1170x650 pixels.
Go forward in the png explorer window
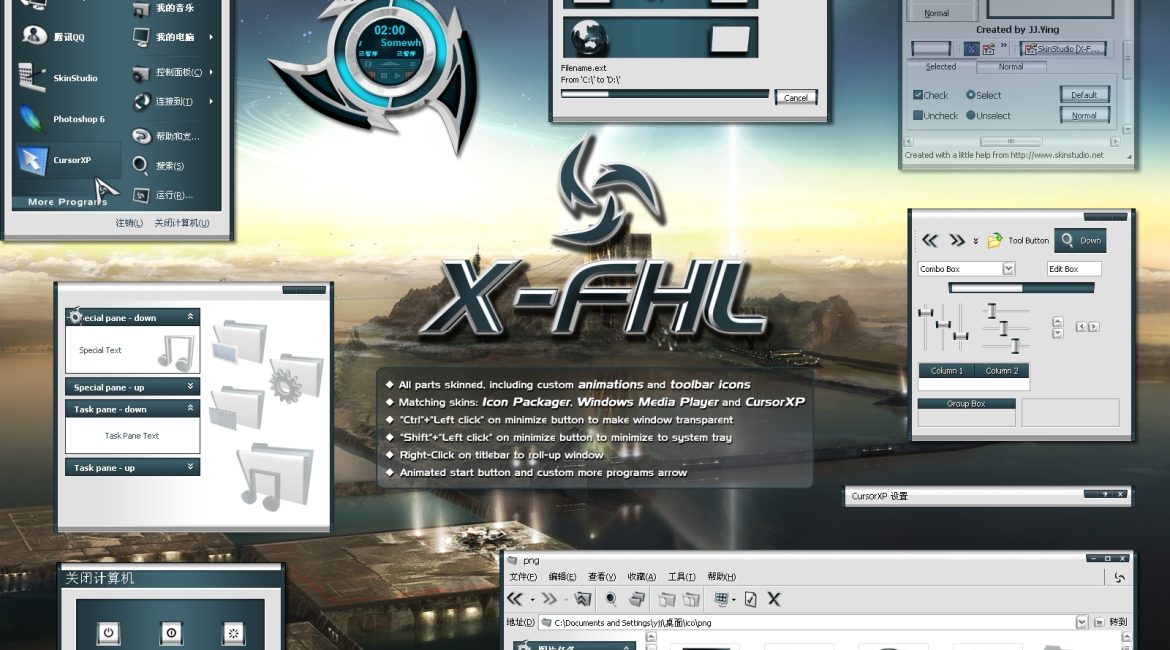point(550,599)
